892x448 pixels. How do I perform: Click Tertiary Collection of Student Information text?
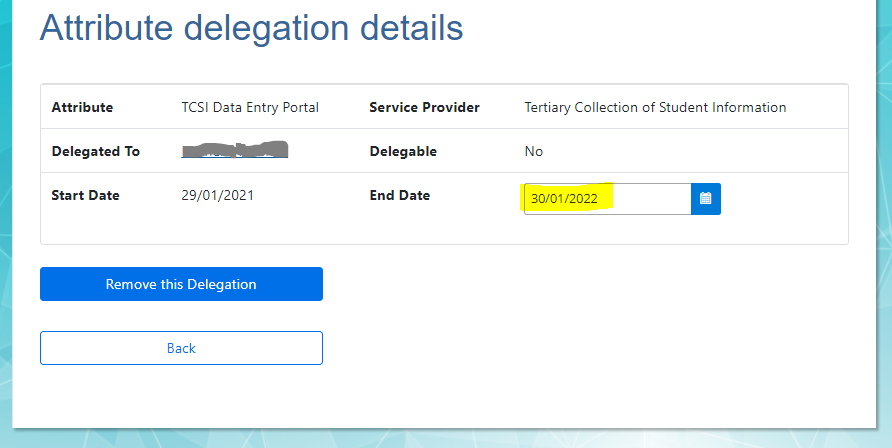[x=655, y=107]
